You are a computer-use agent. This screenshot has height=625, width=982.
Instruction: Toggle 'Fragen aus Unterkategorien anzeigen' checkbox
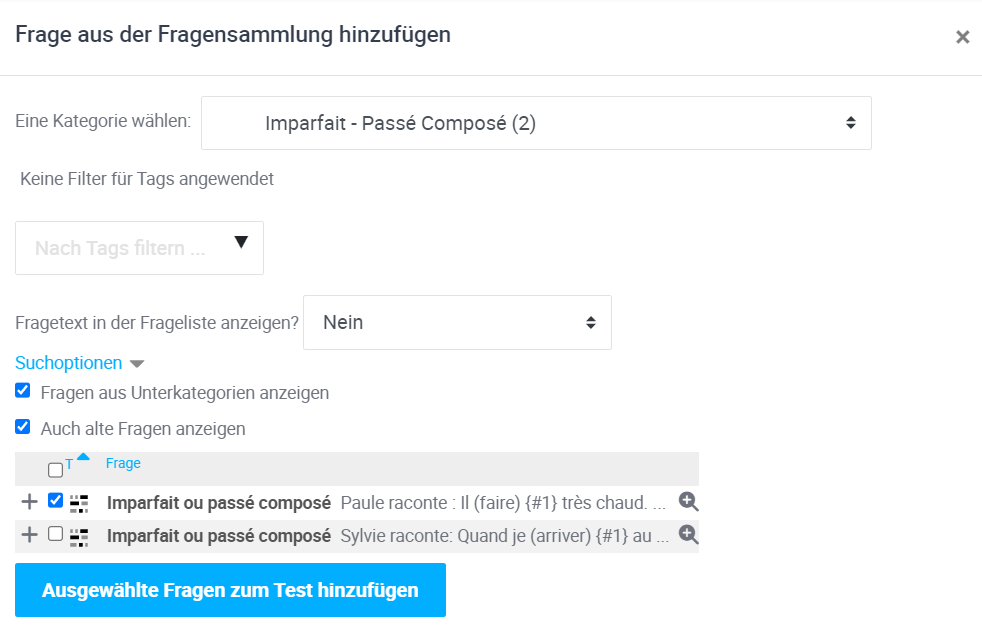23,392
